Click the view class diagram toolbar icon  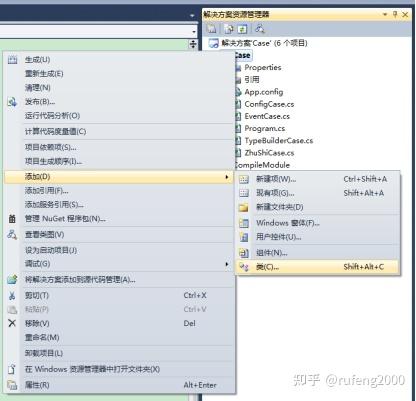tap(260, 29)
